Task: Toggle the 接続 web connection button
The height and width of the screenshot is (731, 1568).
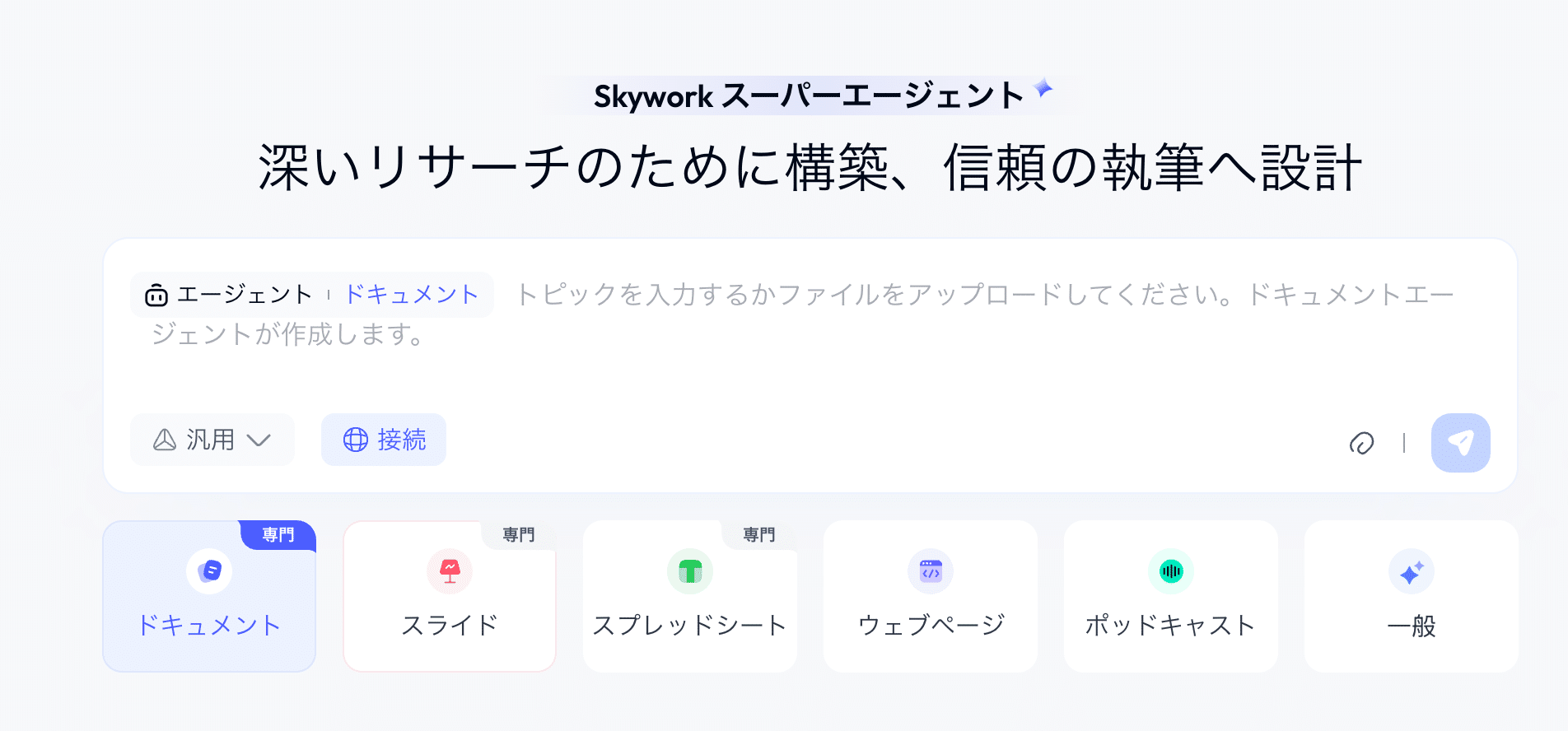Action: [384, 440]
